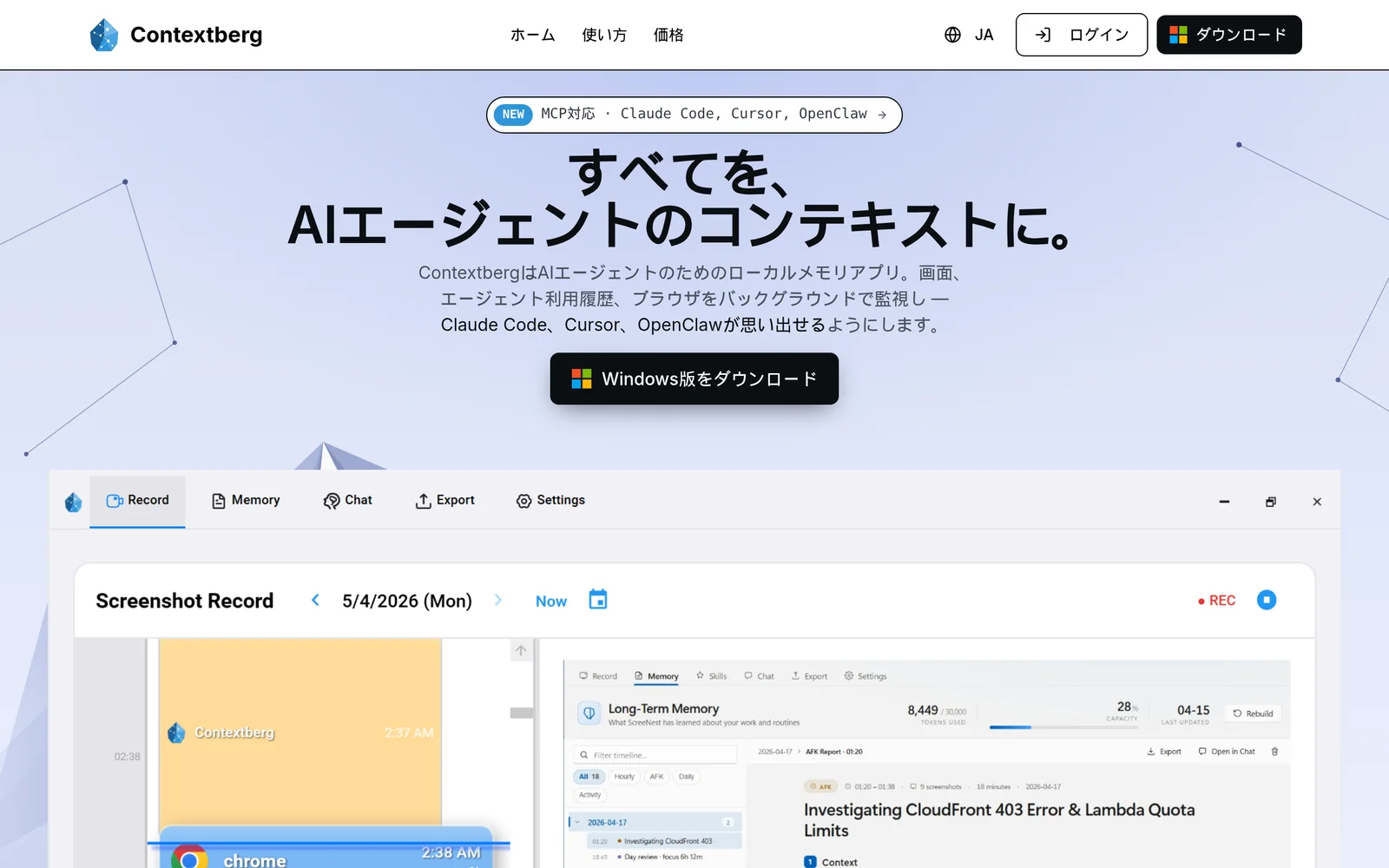The image size is (1389, 868).
Task: Toggle the blue stop recording button
Action: 1267,600
